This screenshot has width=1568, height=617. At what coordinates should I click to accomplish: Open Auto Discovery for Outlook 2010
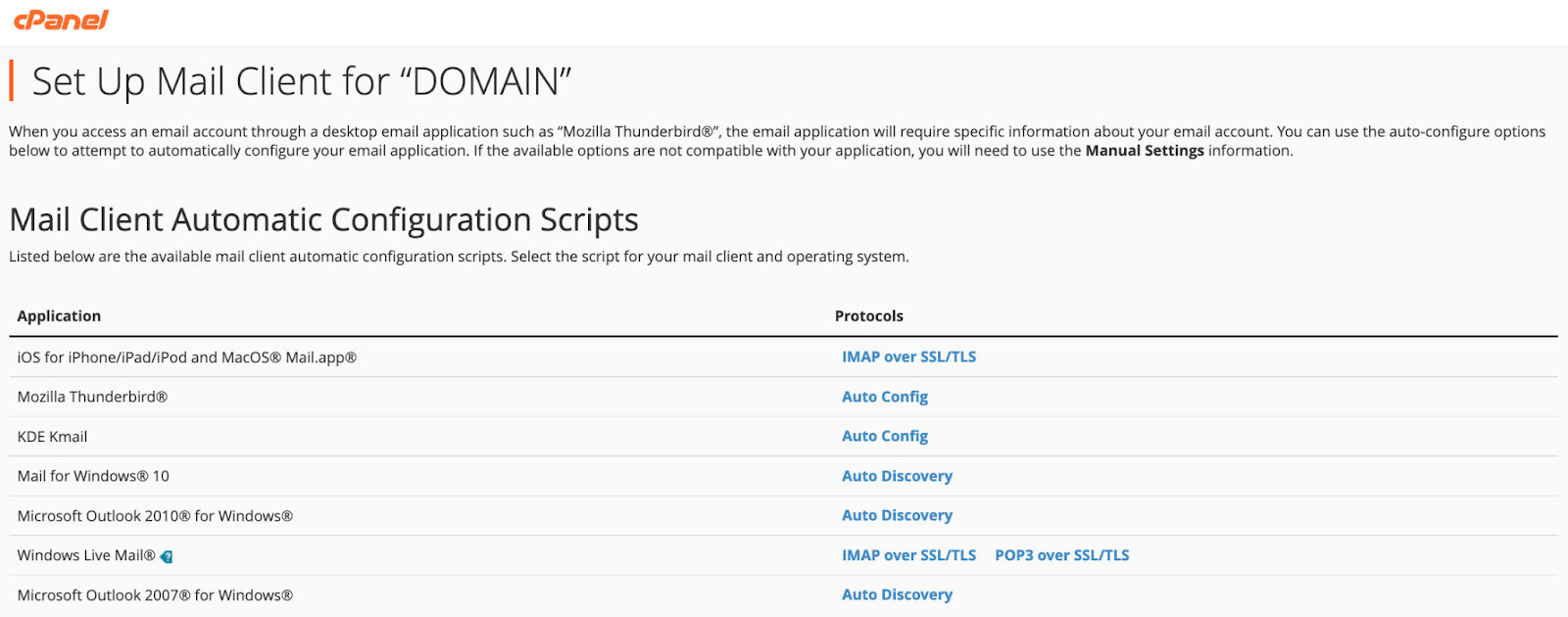pyautogui.click(x=897, y=515)
